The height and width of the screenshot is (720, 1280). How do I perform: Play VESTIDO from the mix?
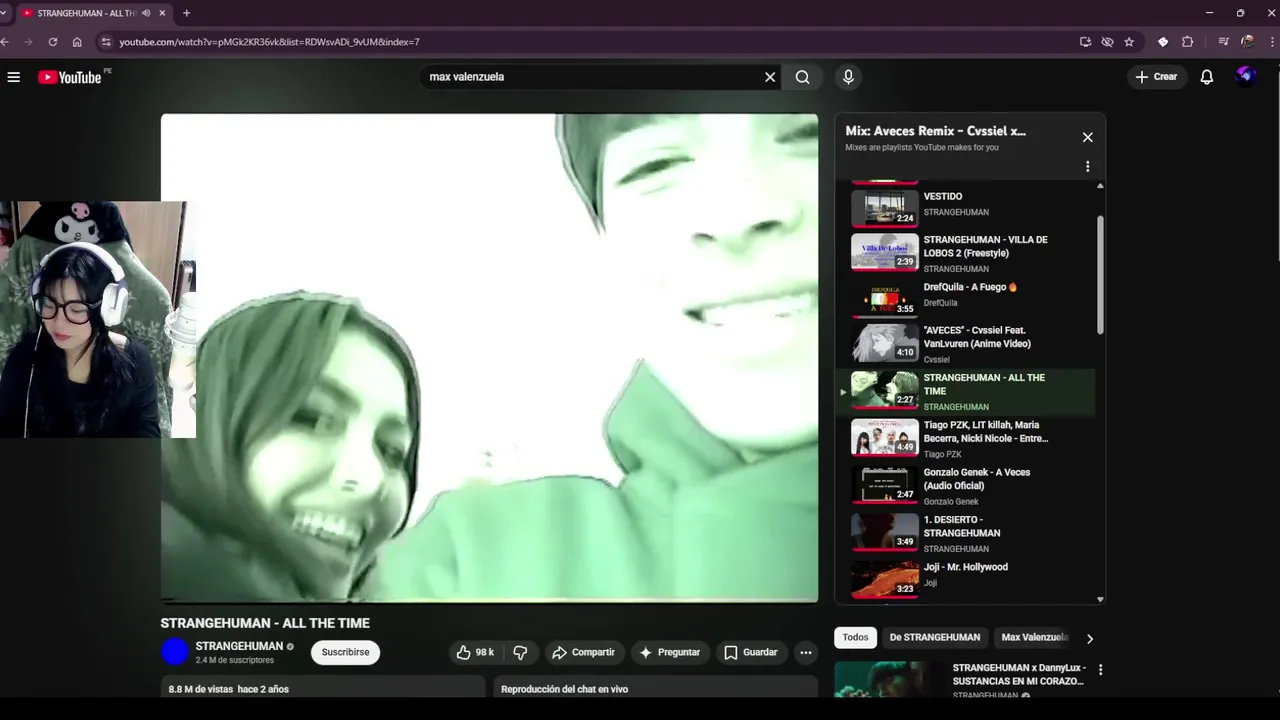(x=965, y=206)
